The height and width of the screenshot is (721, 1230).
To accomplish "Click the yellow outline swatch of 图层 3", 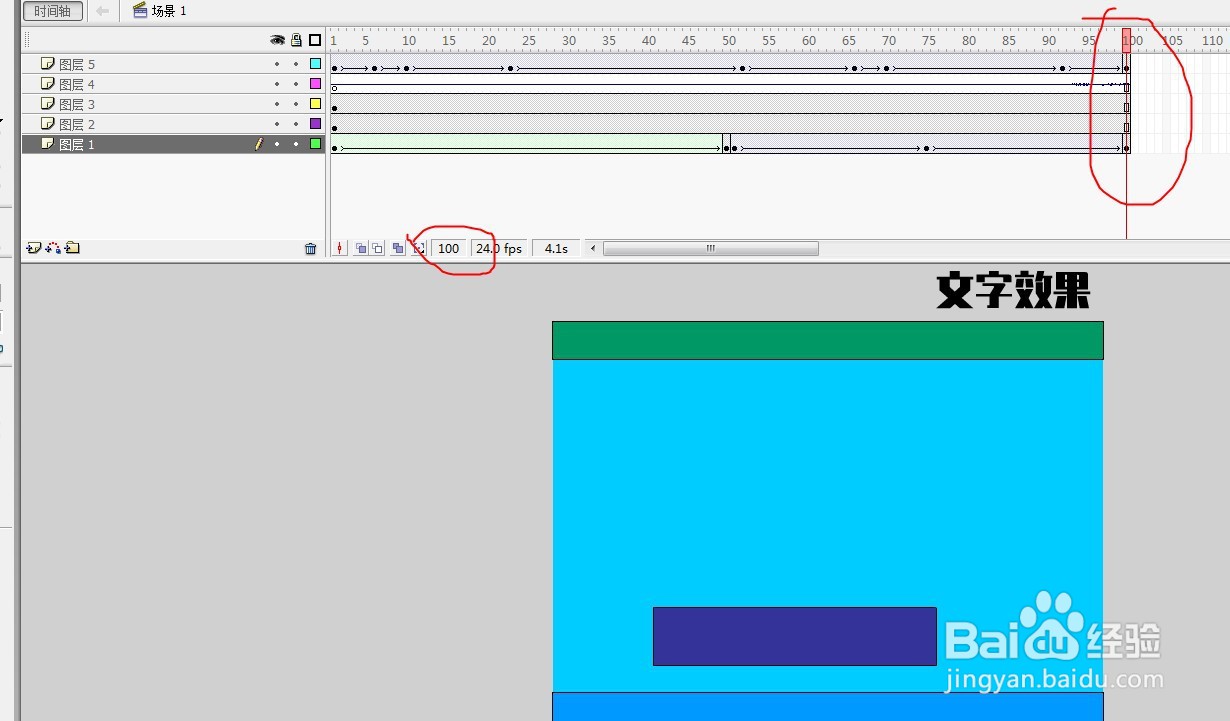I will (315, 104).
